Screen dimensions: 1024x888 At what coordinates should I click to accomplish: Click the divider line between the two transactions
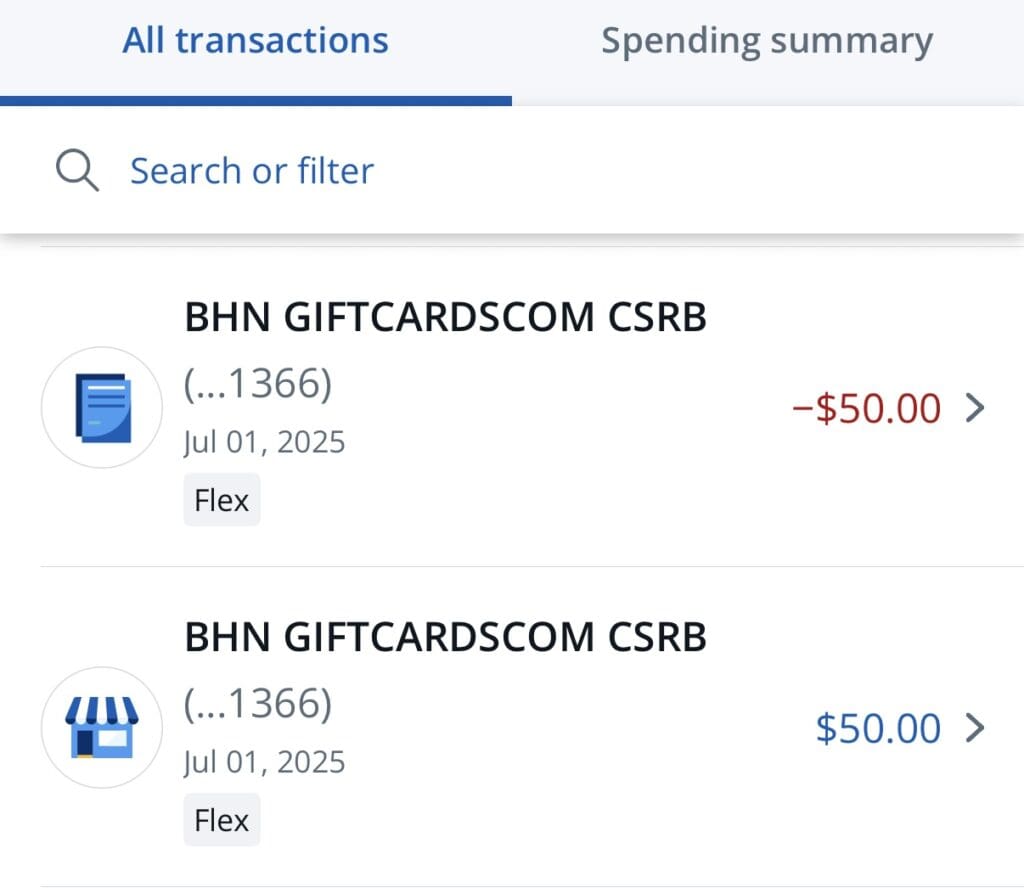pos(530,566)
